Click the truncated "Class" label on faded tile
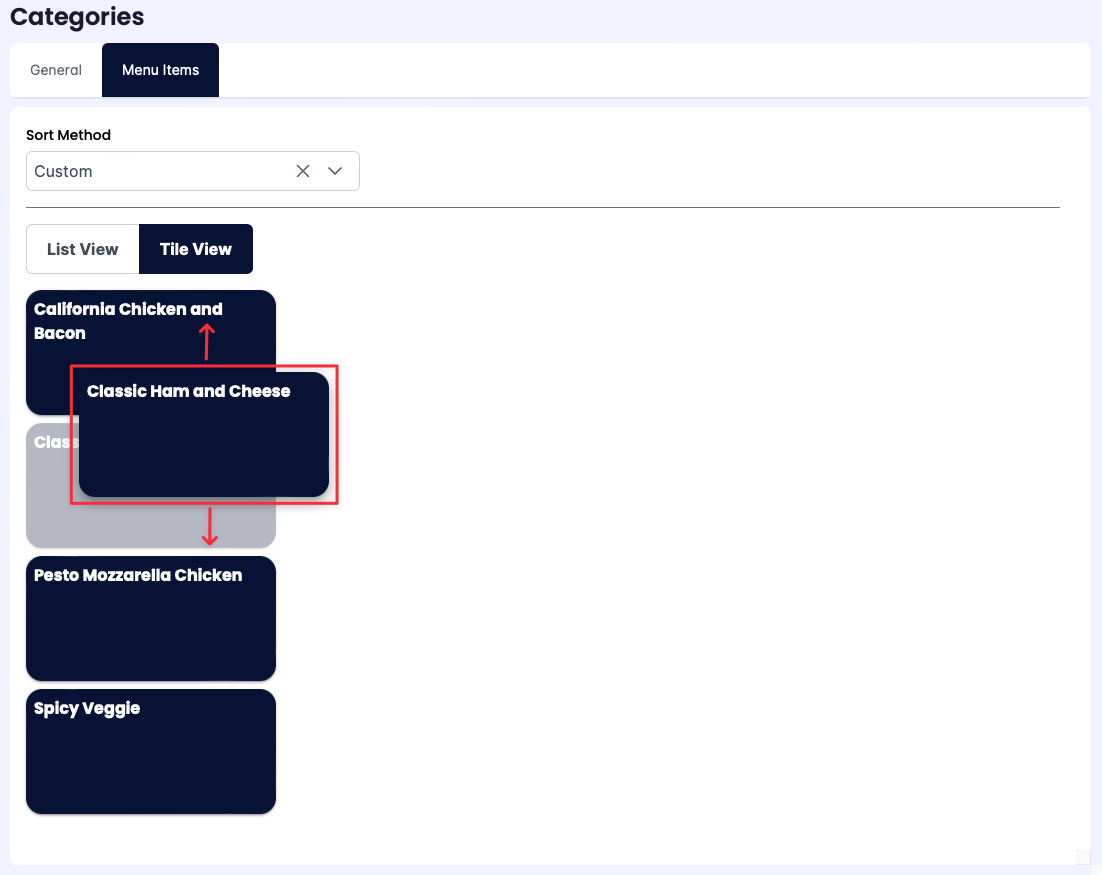Screen dimensions: 1102x875 click(50, 442)
